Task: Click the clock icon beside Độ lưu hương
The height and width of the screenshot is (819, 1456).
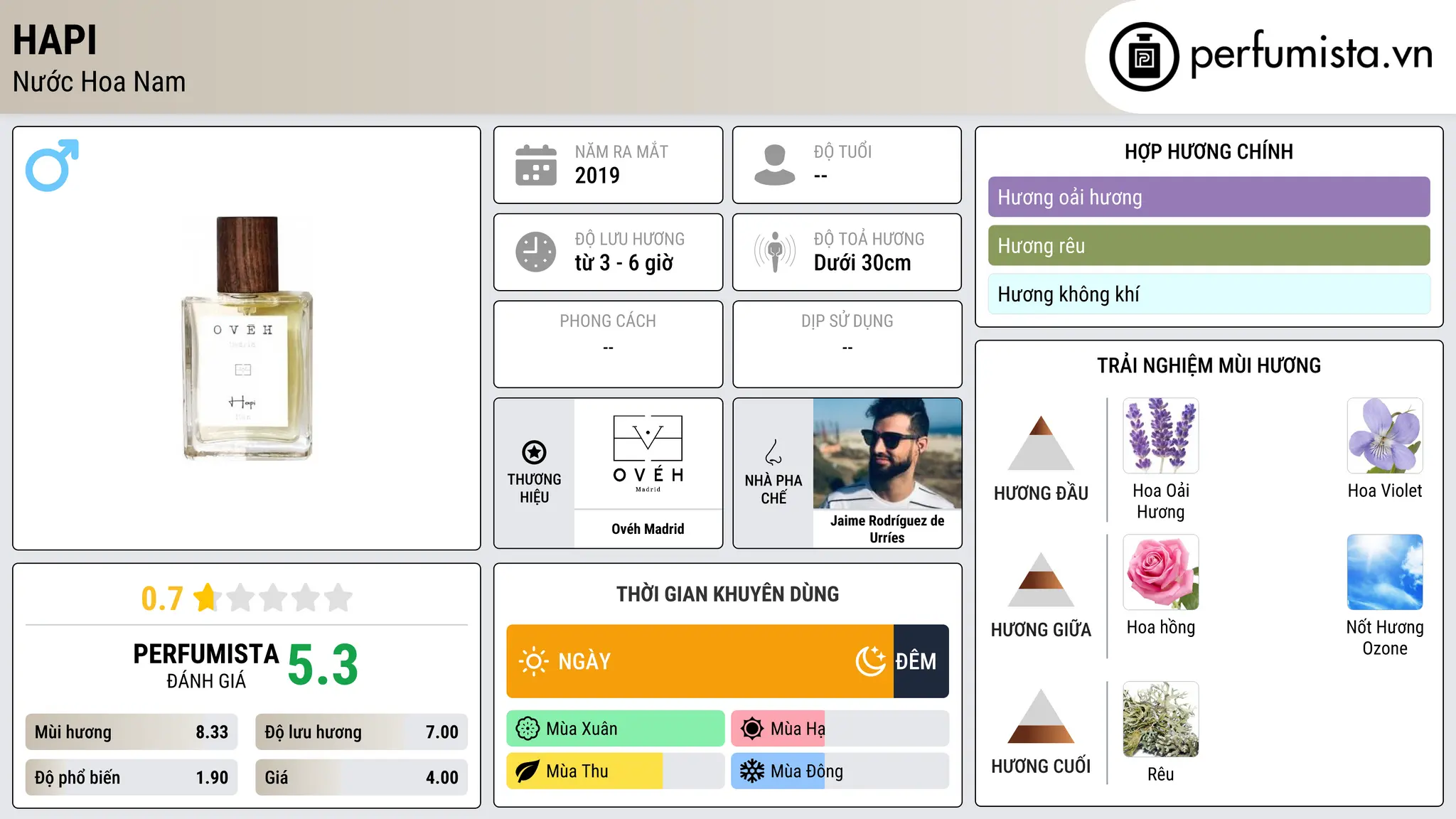Action: 536,252
